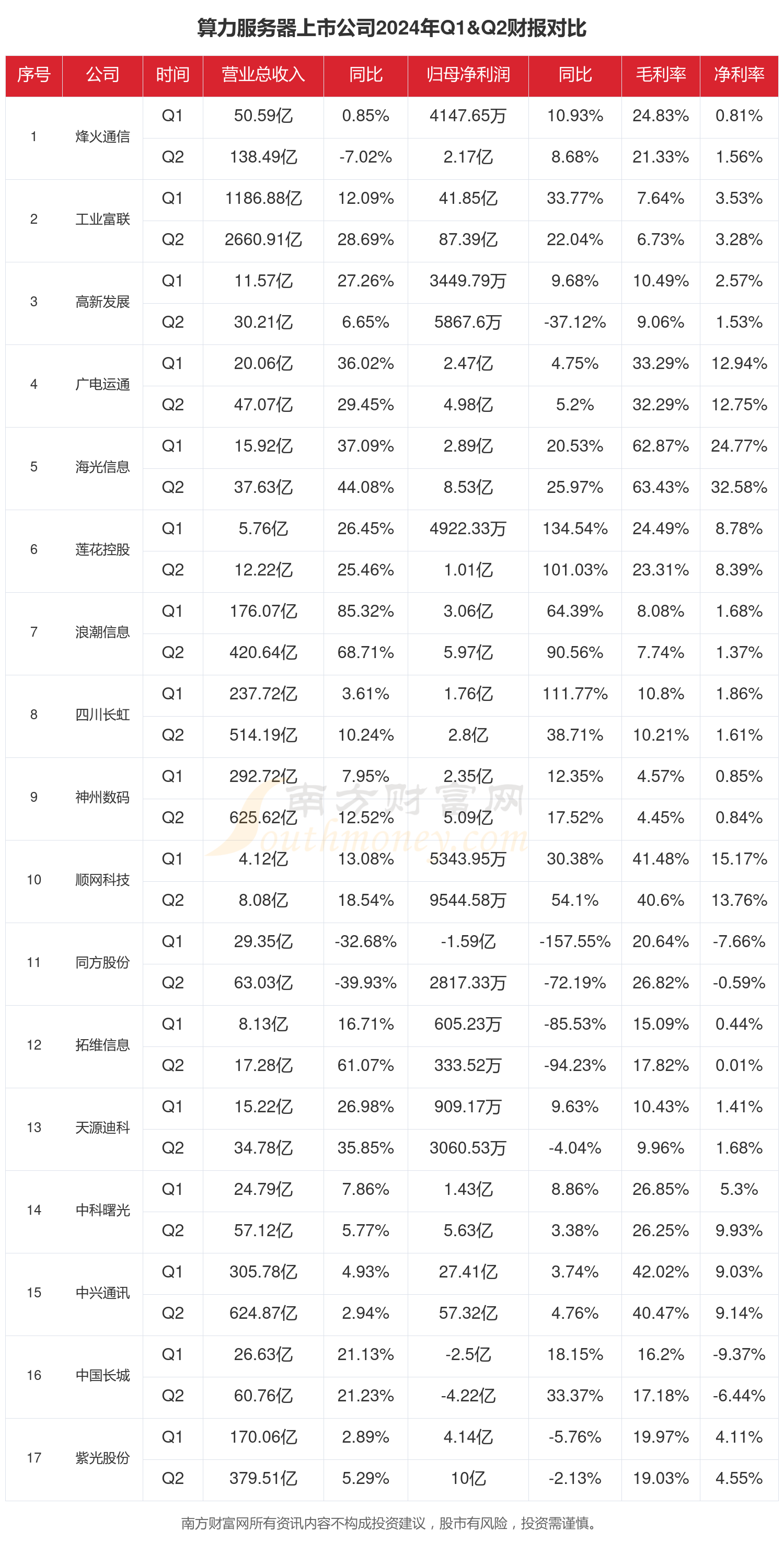Click the 净利率 column header
Image resolution: width=784 pixels, height=1554 pixels.
[x=739, y=75]
